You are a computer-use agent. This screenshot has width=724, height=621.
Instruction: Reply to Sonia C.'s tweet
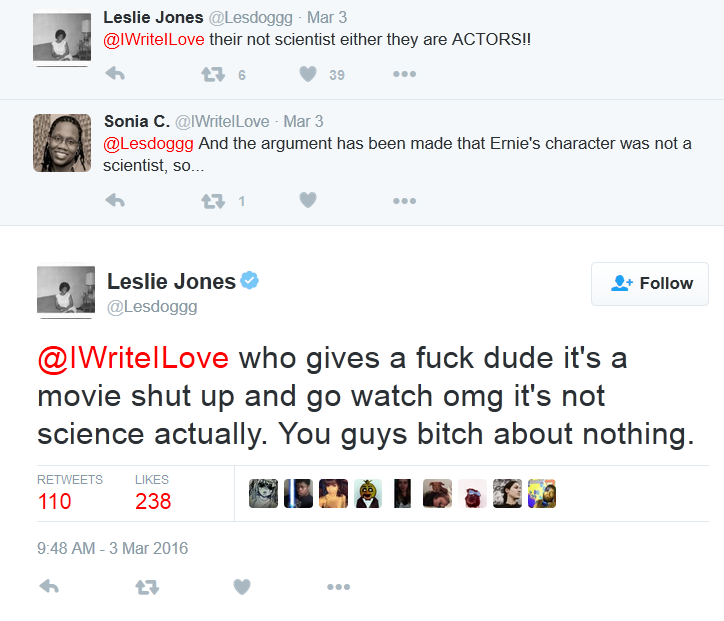[115, 201]
